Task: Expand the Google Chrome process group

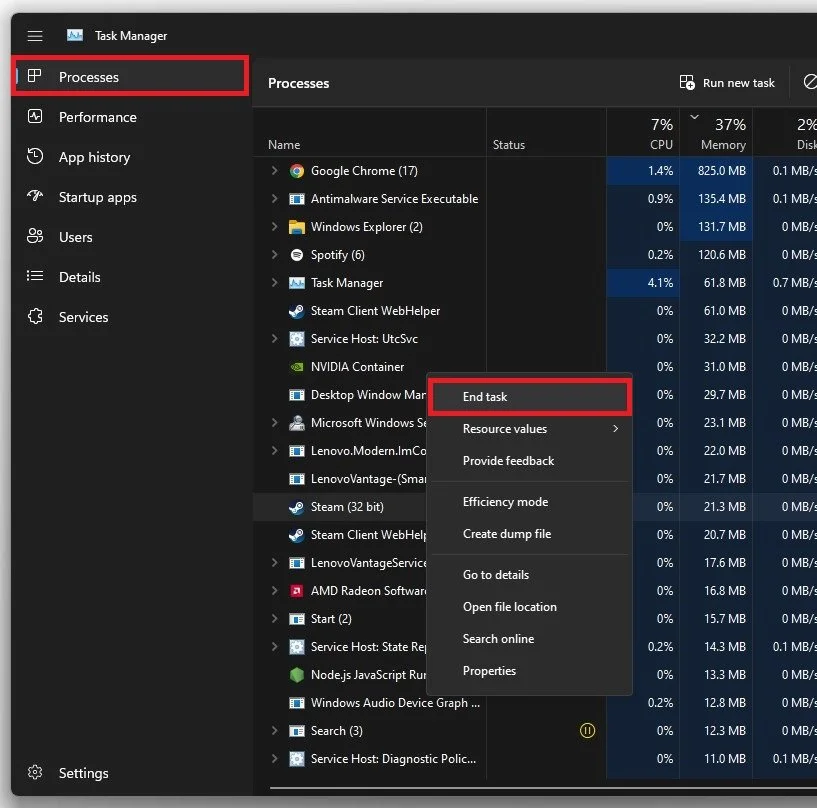Action: (x=275, y=170)
